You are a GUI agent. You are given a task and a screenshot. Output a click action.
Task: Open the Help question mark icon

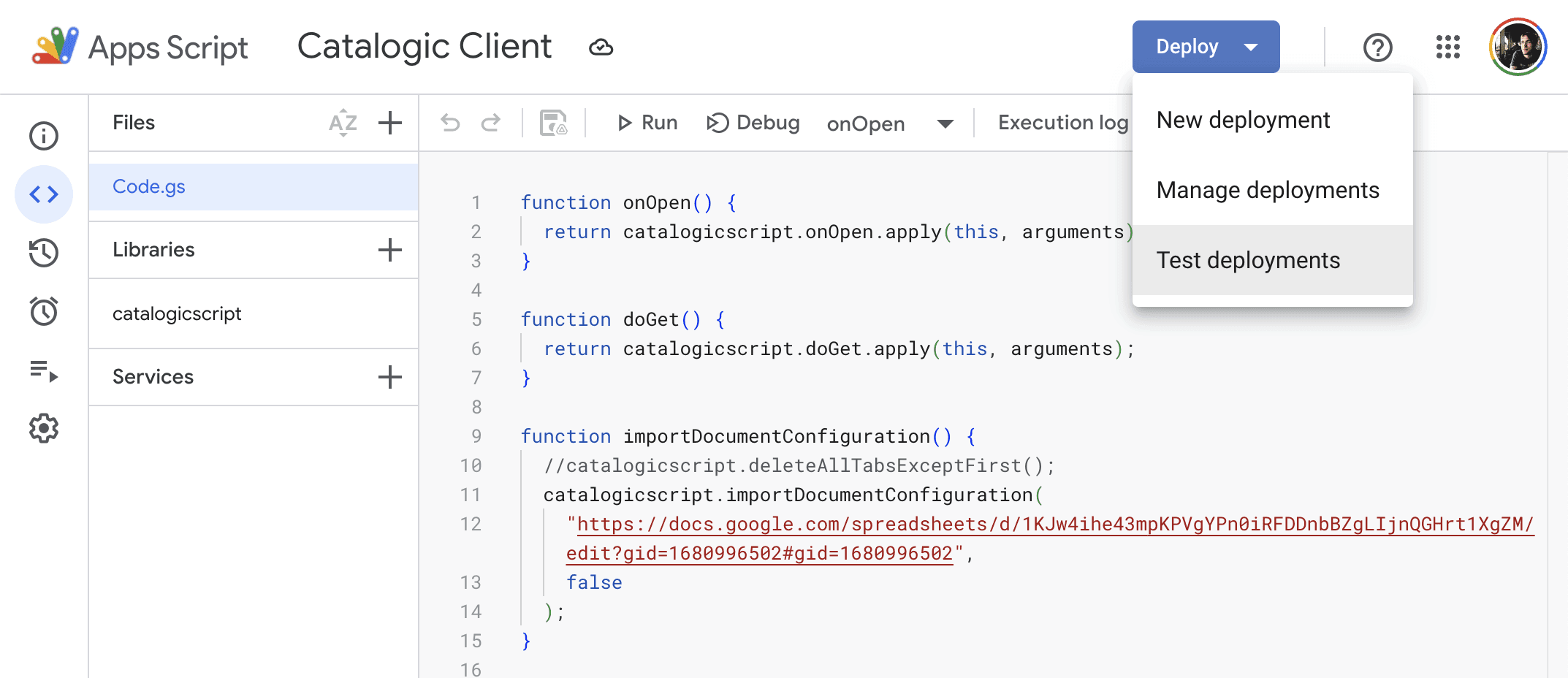[x=1377, y=47]
